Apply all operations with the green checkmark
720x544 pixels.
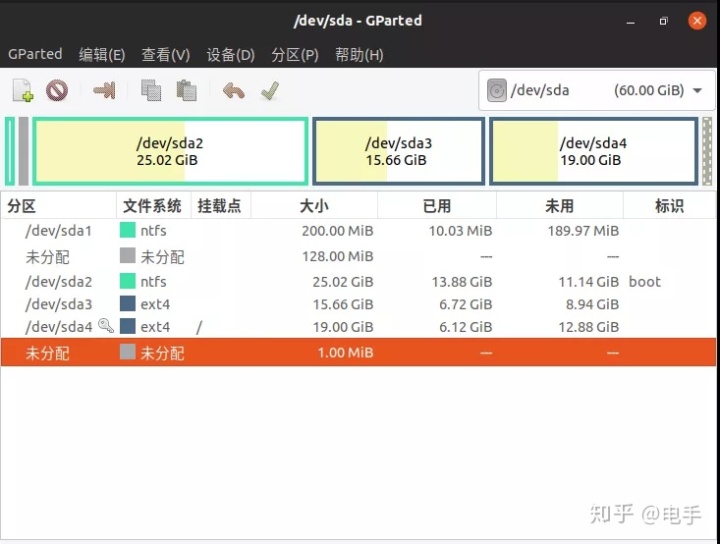coord(270,90)
